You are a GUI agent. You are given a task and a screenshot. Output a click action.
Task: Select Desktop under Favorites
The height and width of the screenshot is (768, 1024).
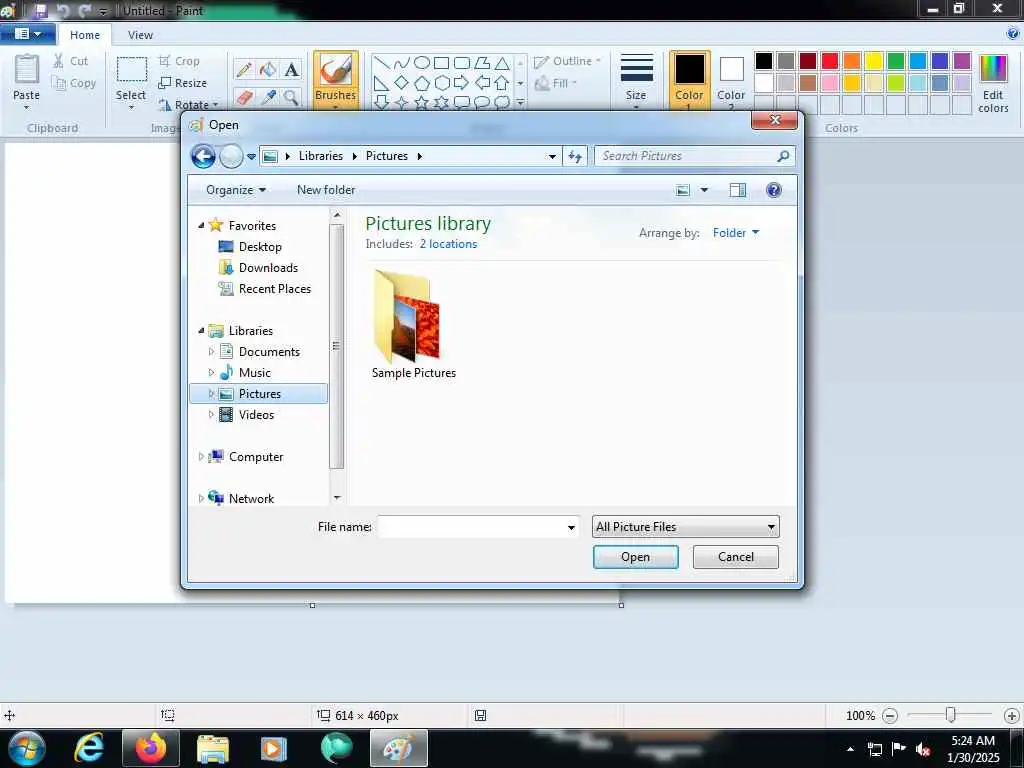tap(260, 247)
